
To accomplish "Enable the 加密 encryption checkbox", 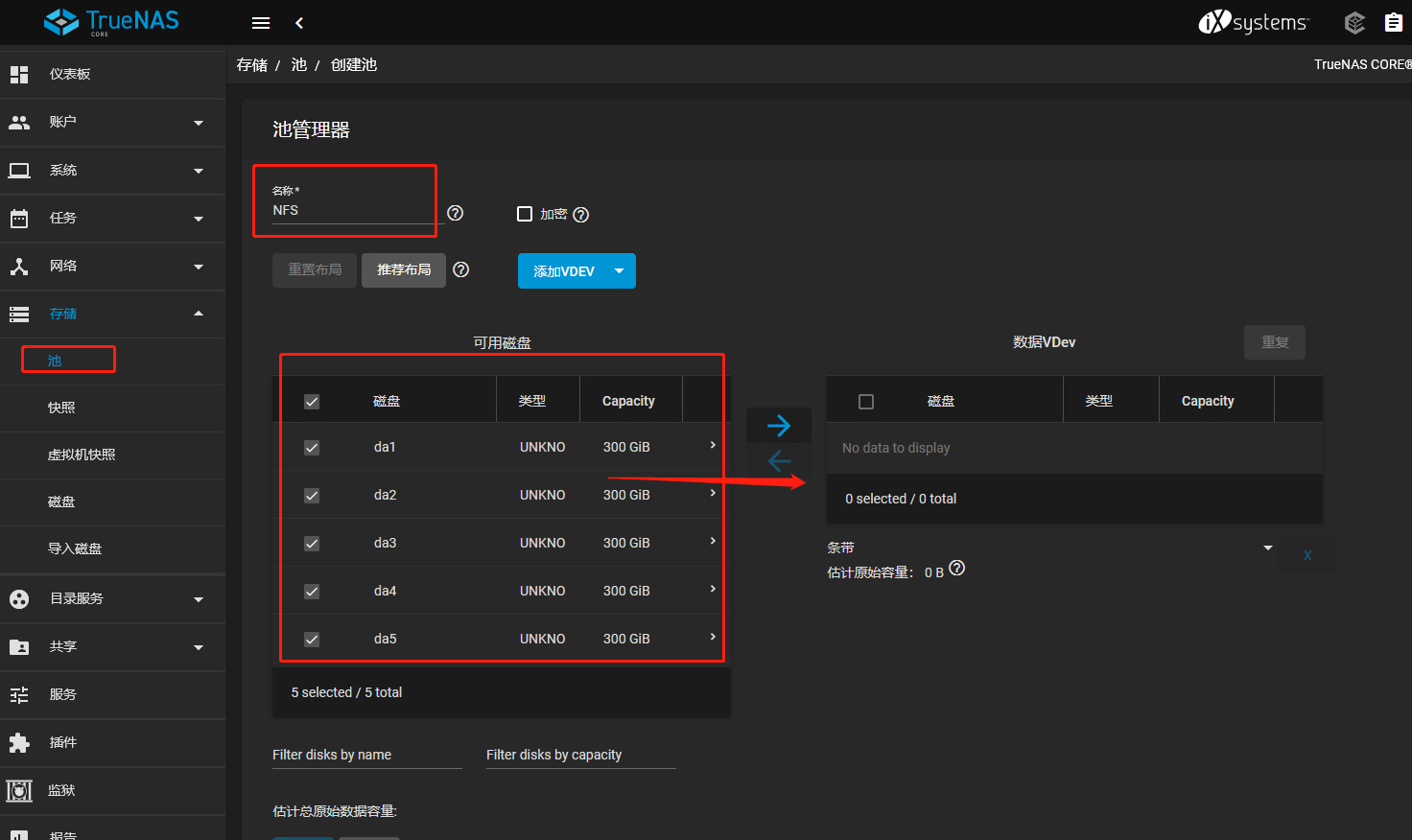I will [x=525, y=214].
